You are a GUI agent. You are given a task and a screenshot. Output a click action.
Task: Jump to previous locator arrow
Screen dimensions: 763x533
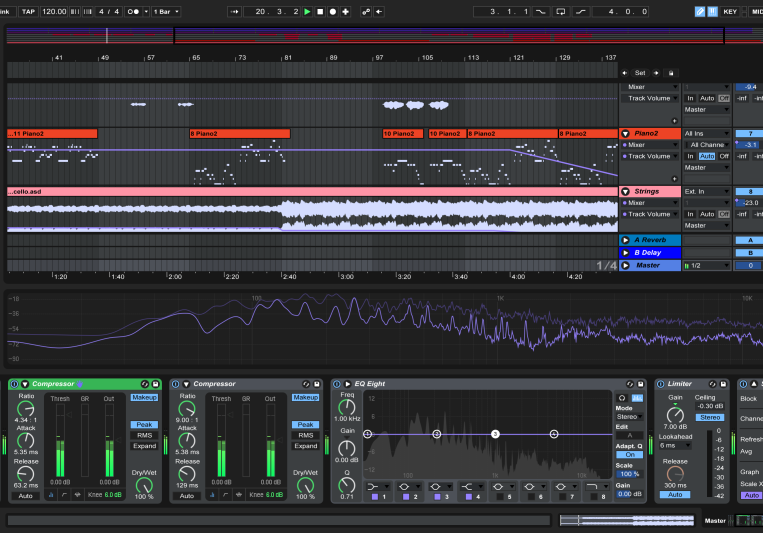pyautogui.click(x=625, y=73)
